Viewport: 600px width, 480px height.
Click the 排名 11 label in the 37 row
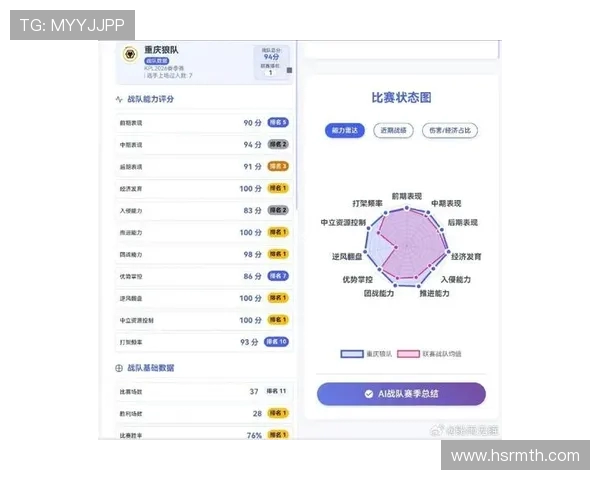[276, 391]
